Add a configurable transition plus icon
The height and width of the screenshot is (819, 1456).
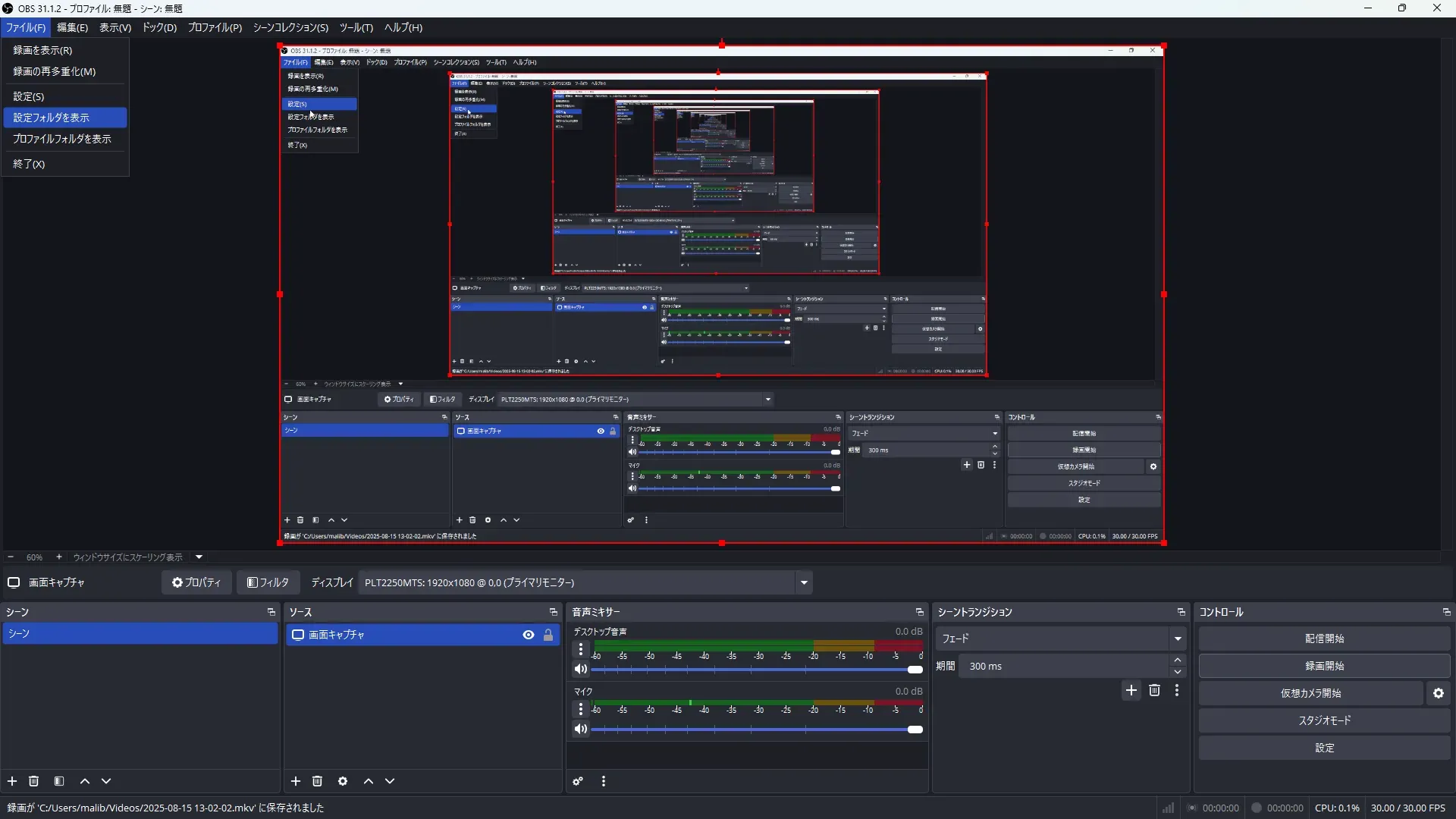click(1131, 690)
